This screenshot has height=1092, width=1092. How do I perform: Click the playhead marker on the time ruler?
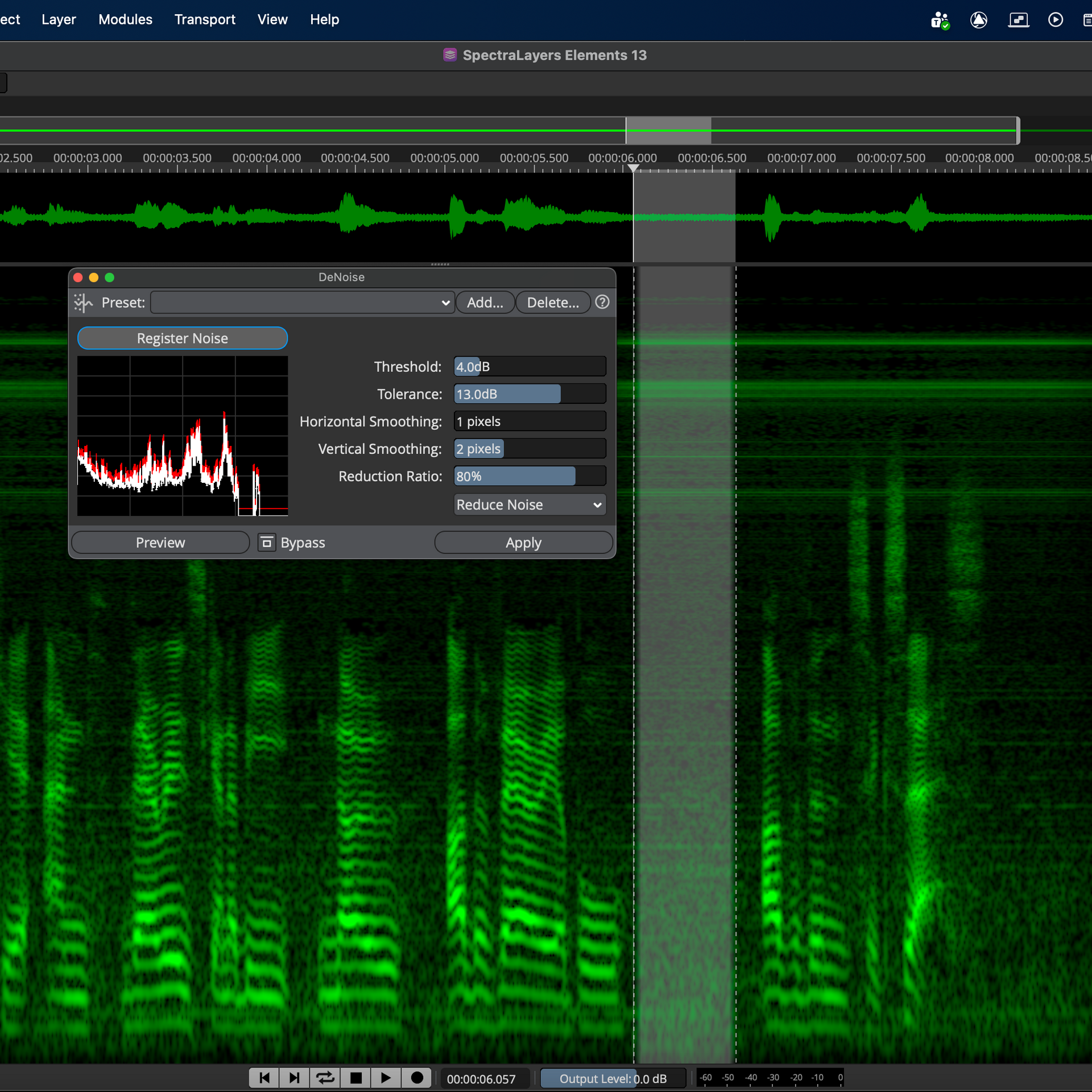click(x=633, y=168)
